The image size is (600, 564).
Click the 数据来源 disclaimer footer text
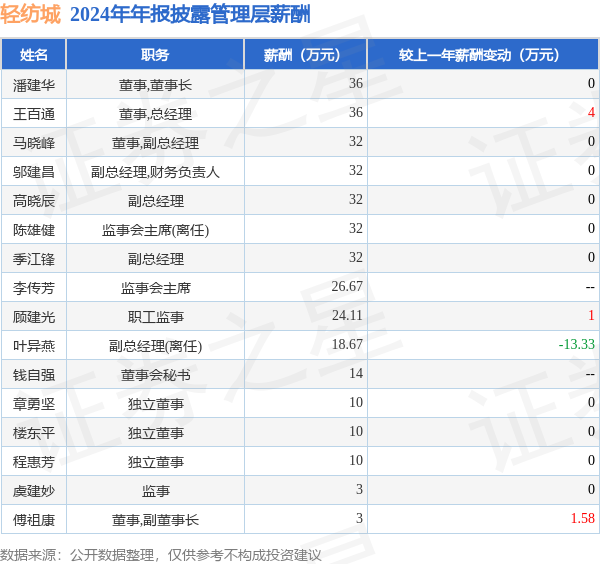161,556
